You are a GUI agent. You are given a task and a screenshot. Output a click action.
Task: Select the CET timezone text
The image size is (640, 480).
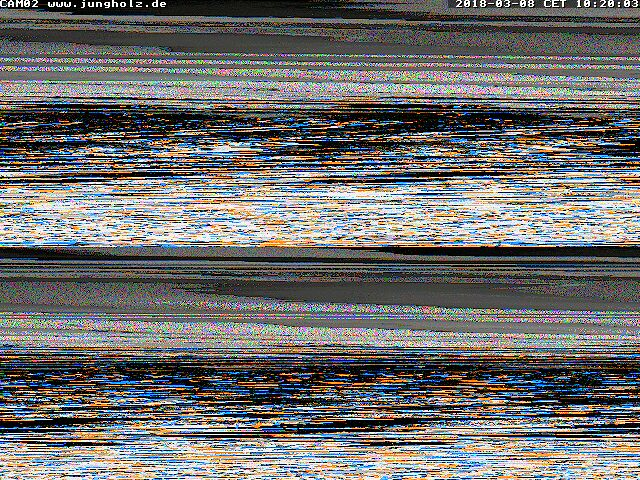(x=555, y=5)
